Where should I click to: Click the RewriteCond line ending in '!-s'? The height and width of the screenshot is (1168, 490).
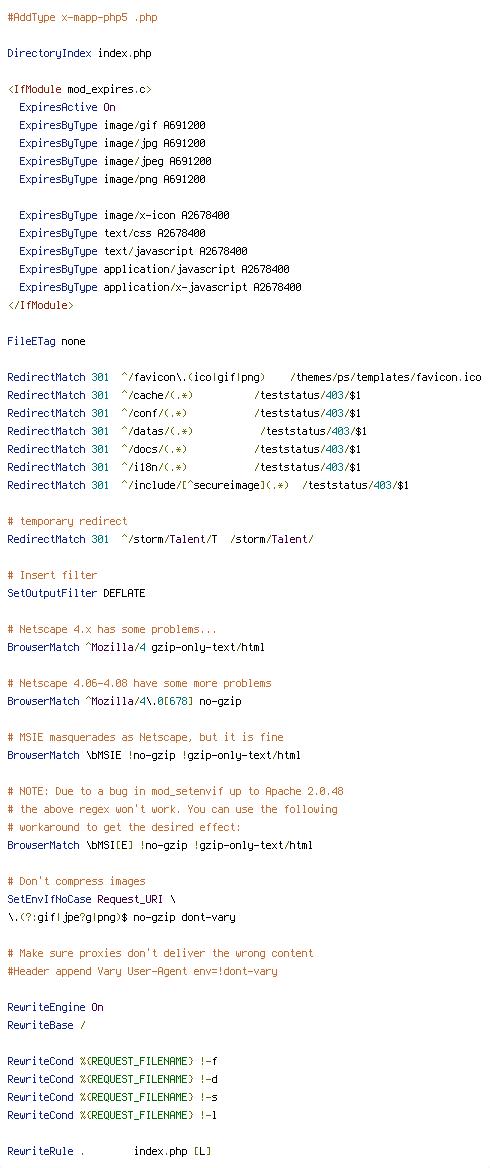[x=112, y=1096]
